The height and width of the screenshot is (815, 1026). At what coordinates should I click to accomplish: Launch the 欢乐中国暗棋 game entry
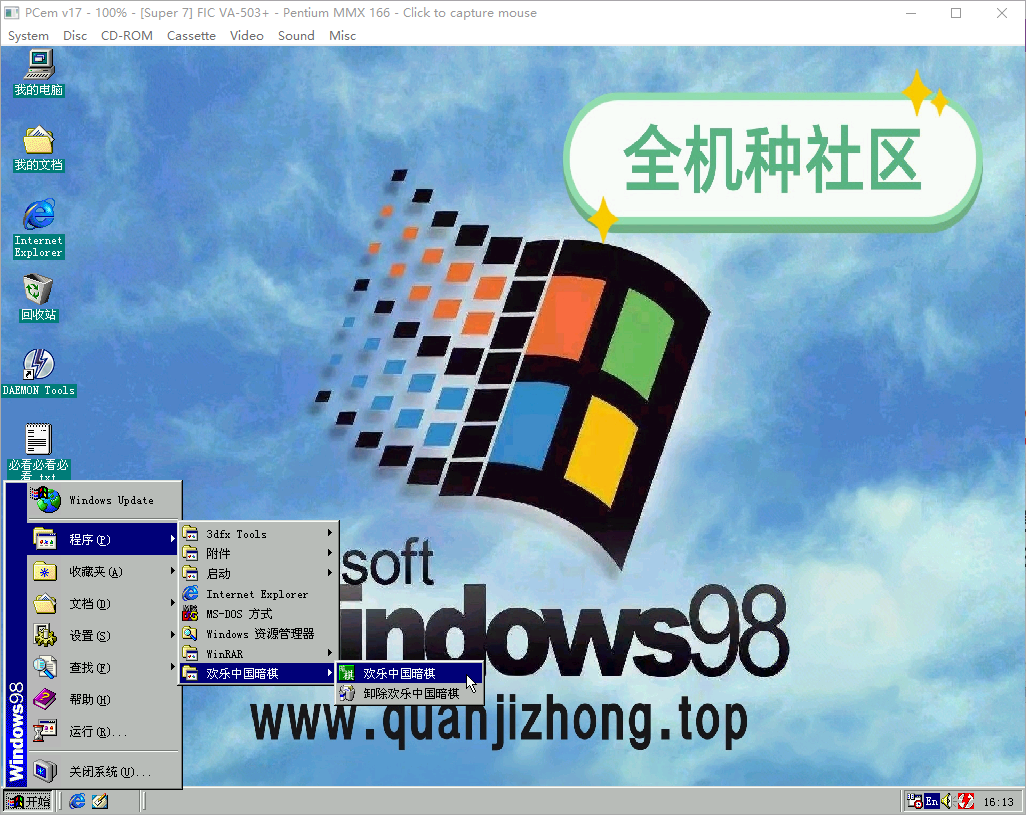410,673
